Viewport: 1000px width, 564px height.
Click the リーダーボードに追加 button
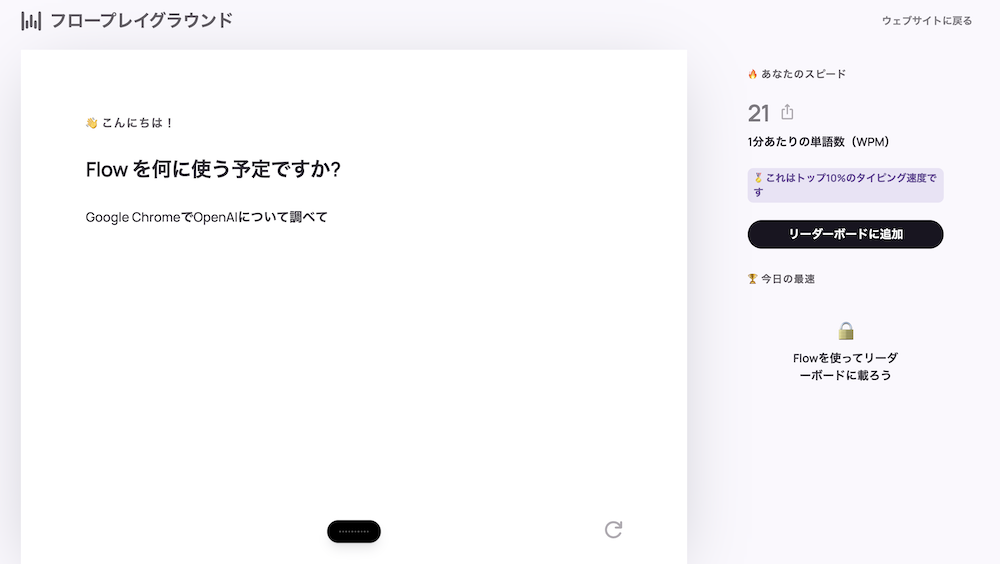[845, 234]
